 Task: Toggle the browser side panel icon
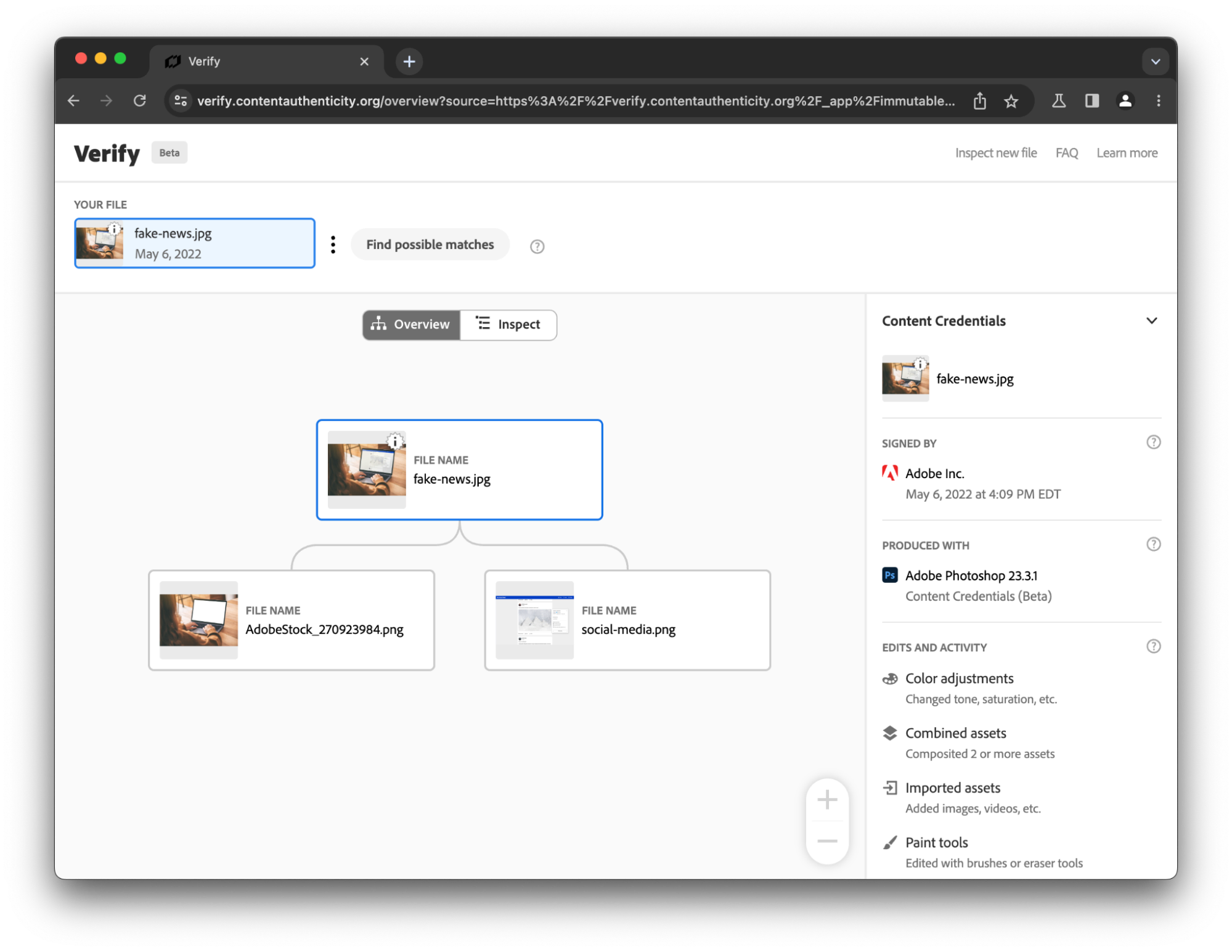1091,100
